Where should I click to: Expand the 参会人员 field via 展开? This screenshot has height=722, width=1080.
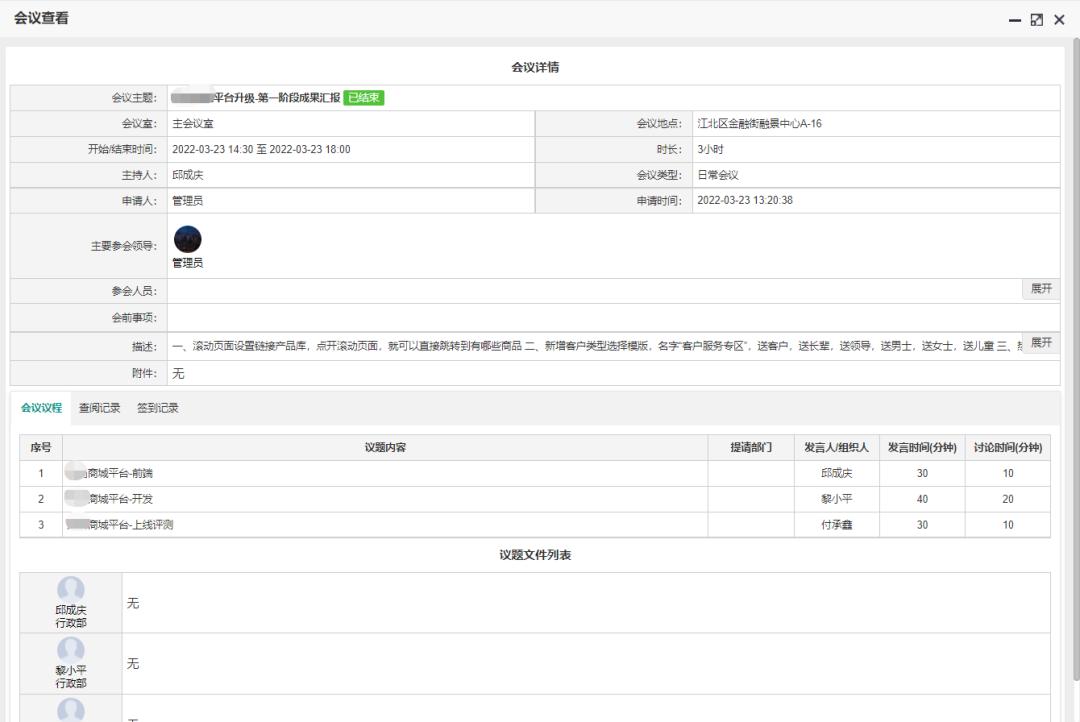coord(1040,289)
